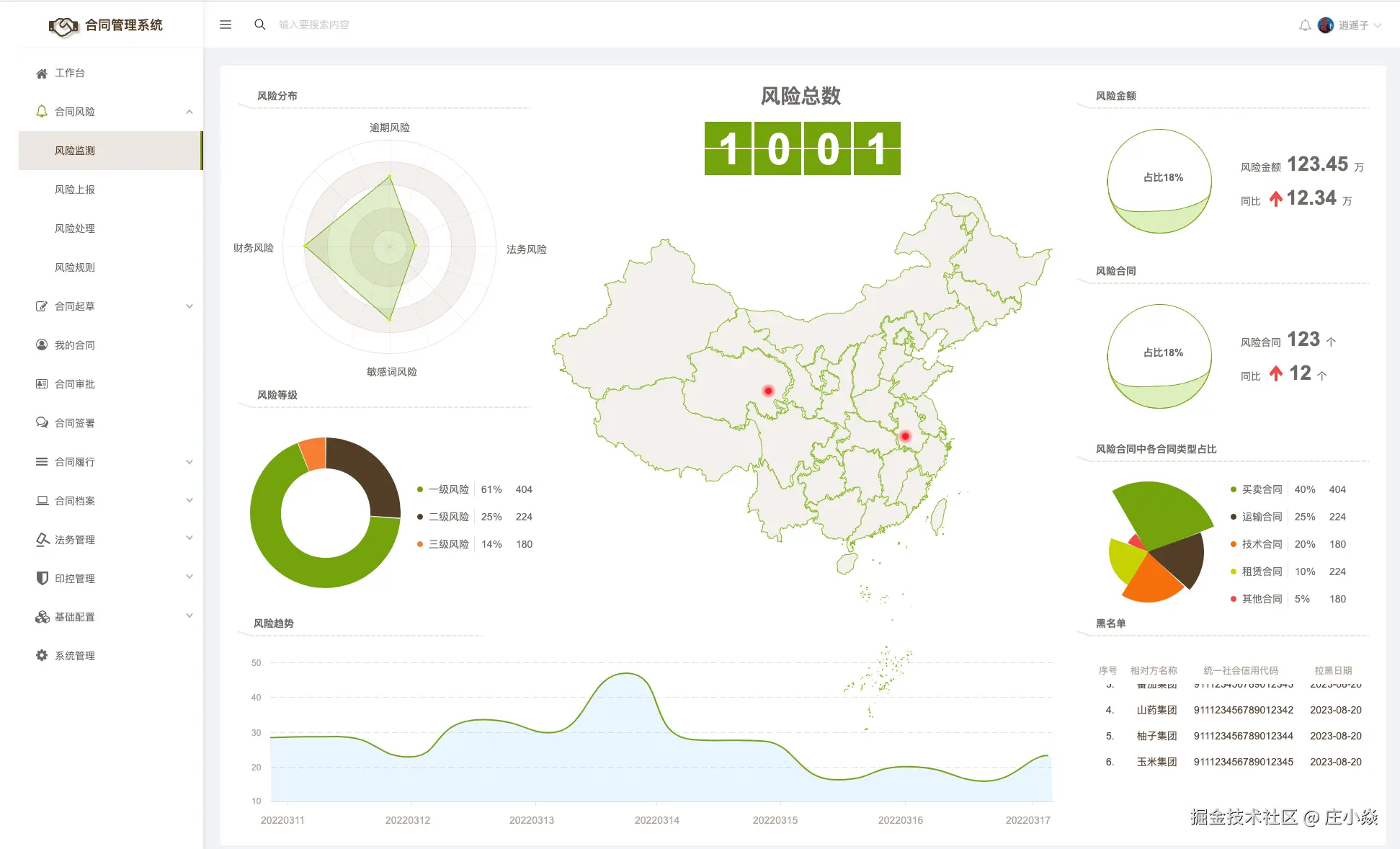Click the 系统管理 gear icon
This screenshot has width=1400, height=849.
42,656
